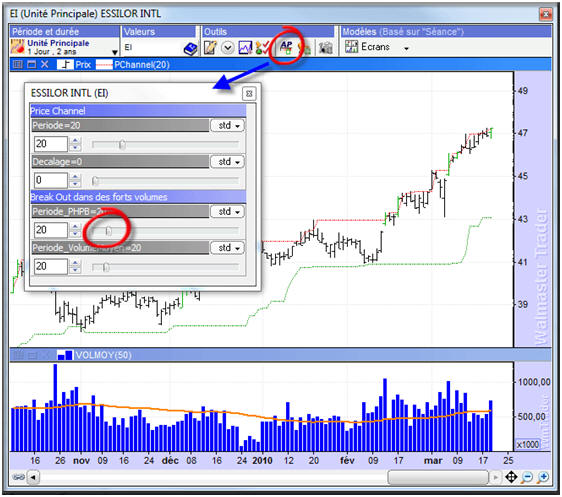
Task: Click the Periode_VolumeMoyen value field
Action: tap(51, 267)
